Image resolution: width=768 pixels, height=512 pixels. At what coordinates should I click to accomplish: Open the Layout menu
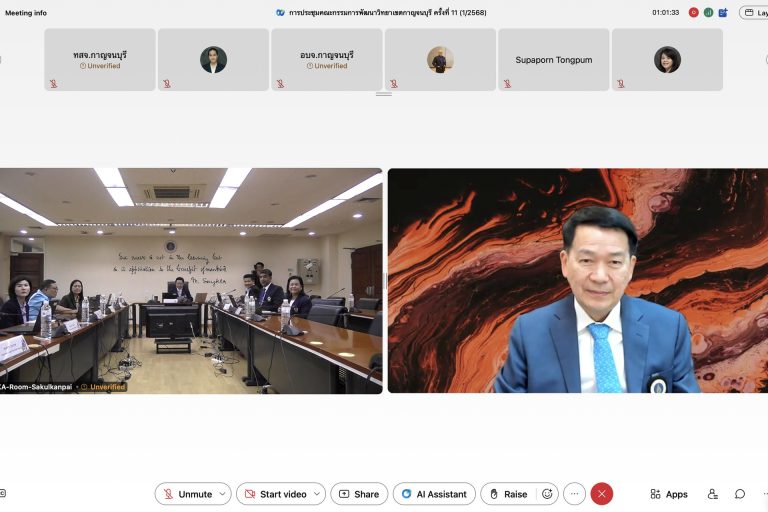[755, 13]
